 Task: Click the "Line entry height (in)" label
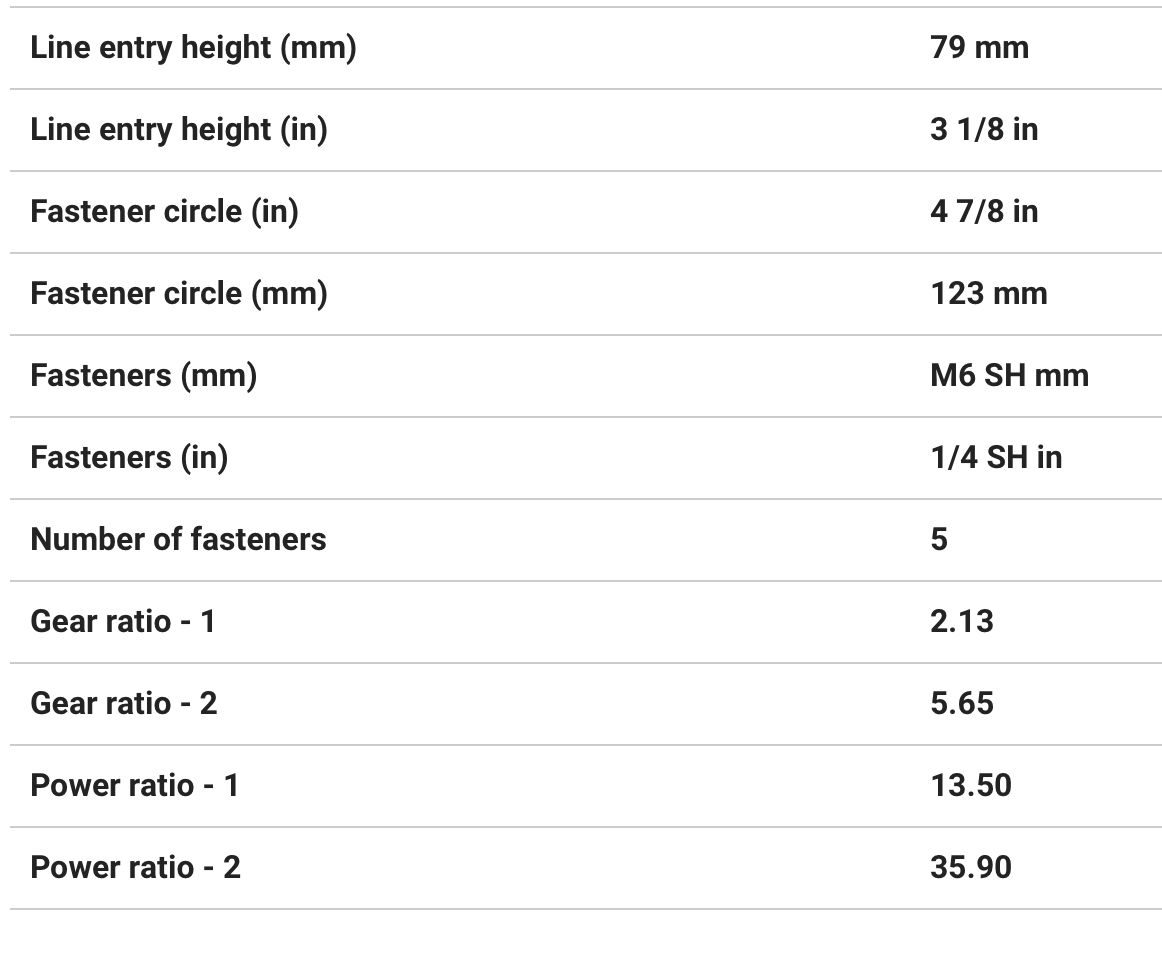coord(179,130)
